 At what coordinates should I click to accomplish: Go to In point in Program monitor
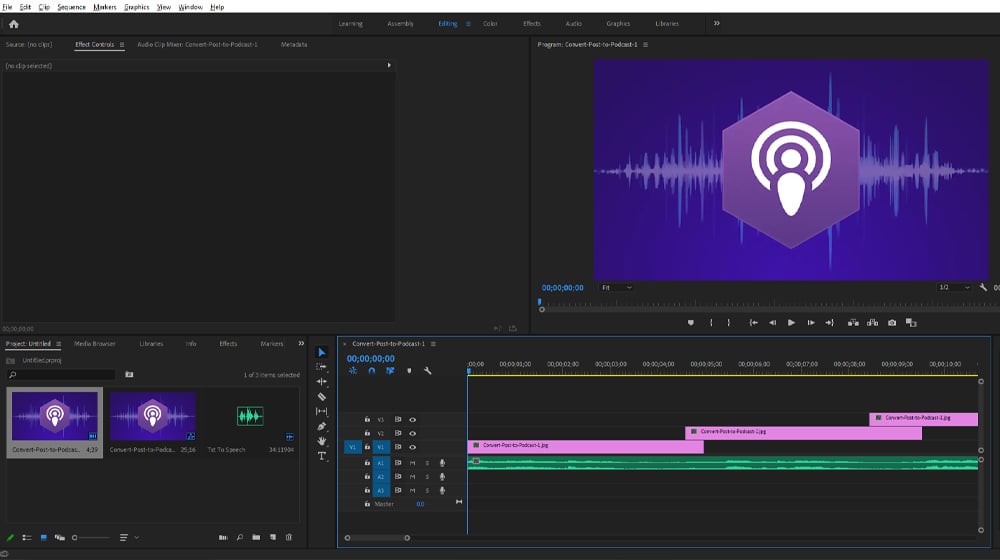[x=753, y=323]
